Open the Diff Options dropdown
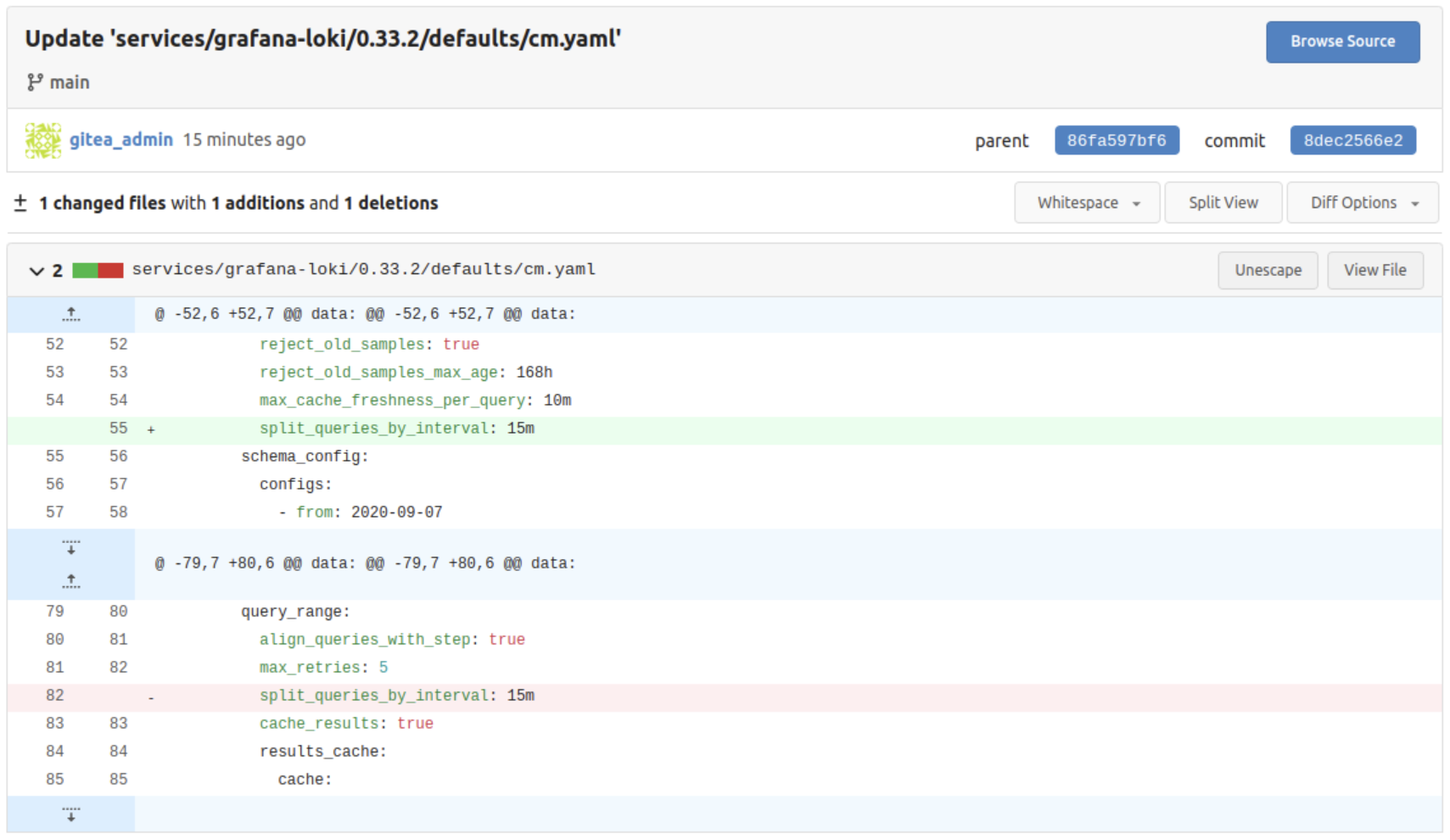This screenshot has height=840, width=1450. (1363, 203)
